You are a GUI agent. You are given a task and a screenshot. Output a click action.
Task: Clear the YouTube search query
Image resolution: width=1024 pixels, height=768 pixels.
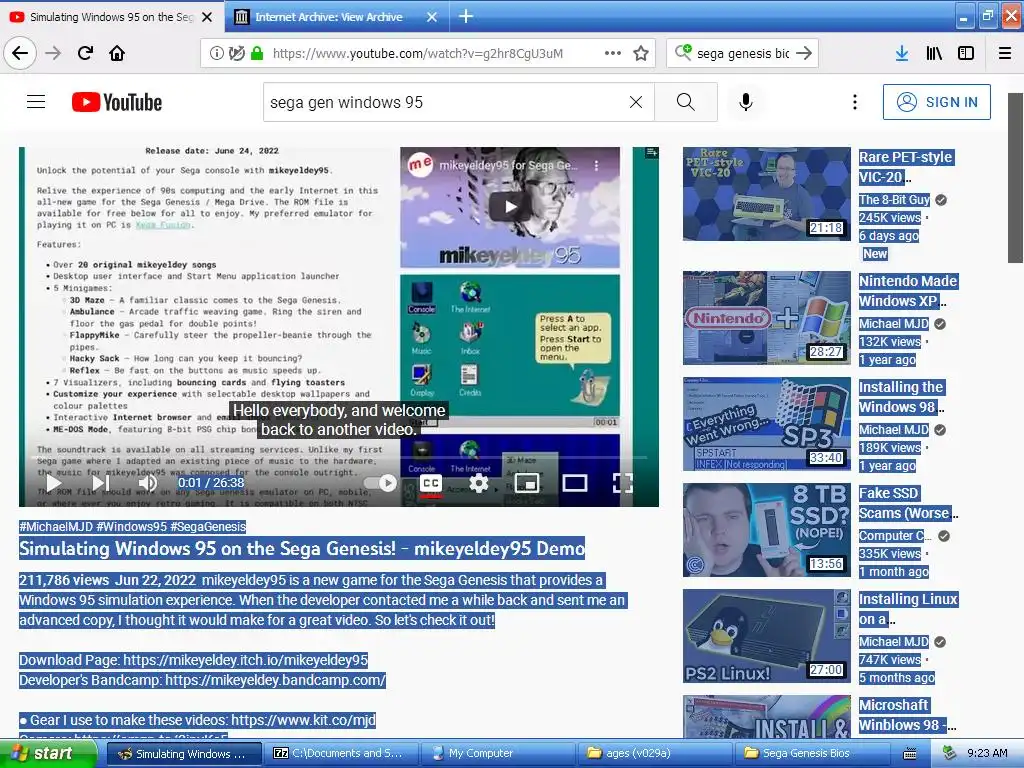[x=636, y=102]
